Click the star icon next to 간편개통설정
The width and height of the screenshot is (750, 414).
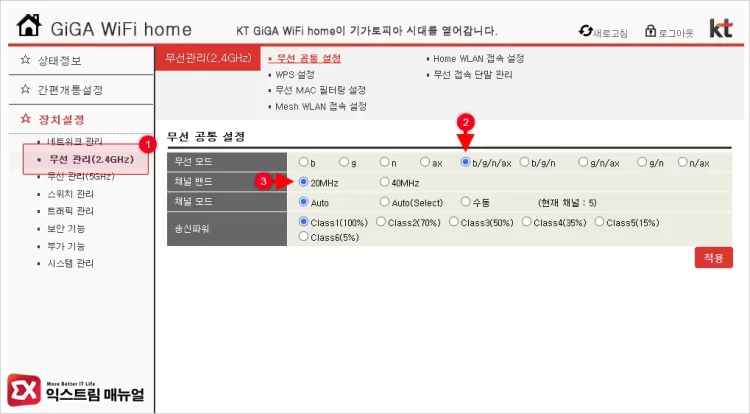25,89
